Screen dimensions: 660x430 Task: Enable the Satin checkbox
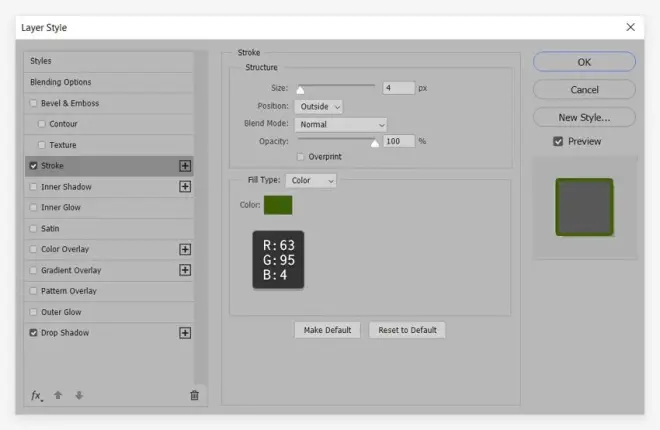(33, 228)
